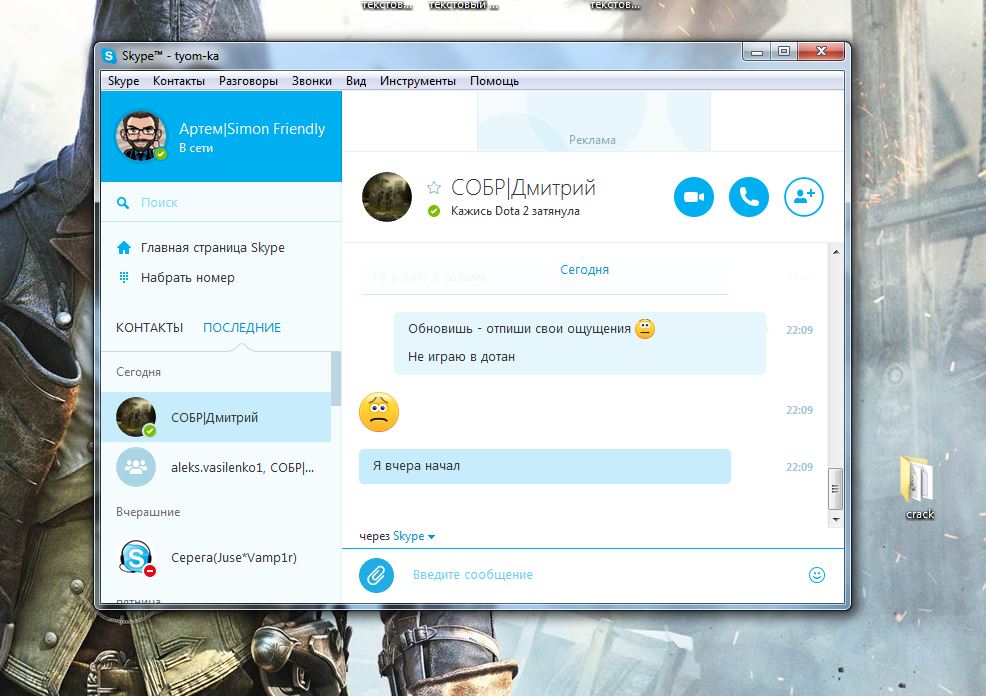
Task: Switch to the ПОСЛЕДНИЕ tab
Action: point(242,328)
